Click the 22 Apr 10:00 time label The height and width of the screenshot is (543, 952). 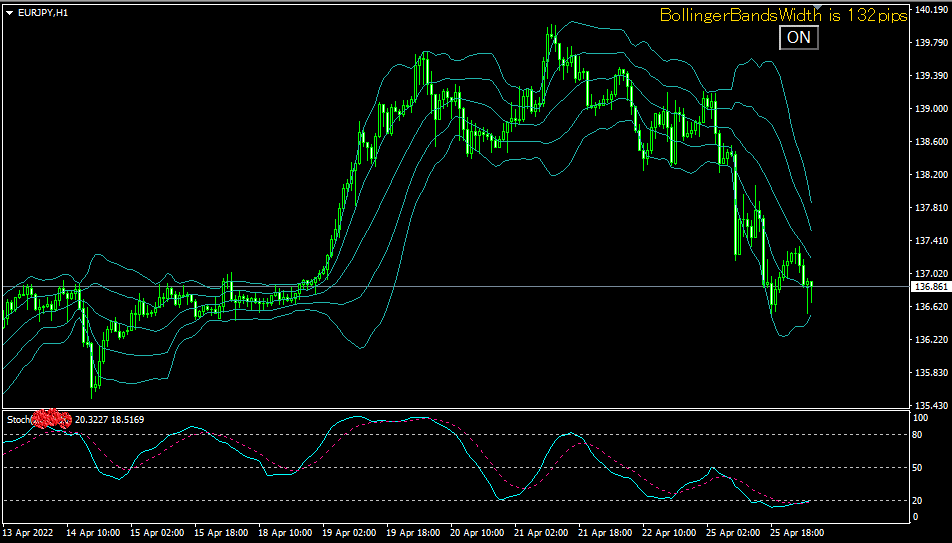[x=670, y=533]
